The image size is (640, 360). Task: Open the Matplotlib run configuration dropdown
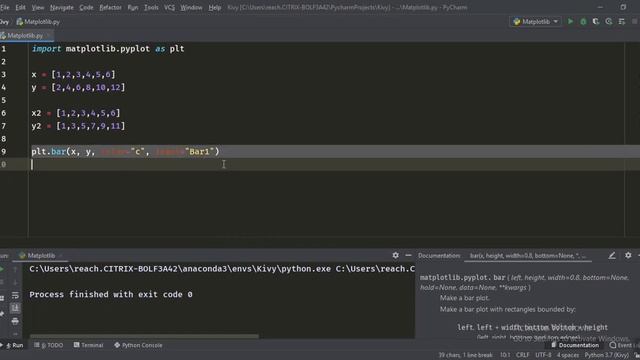[x=536, y=22]
